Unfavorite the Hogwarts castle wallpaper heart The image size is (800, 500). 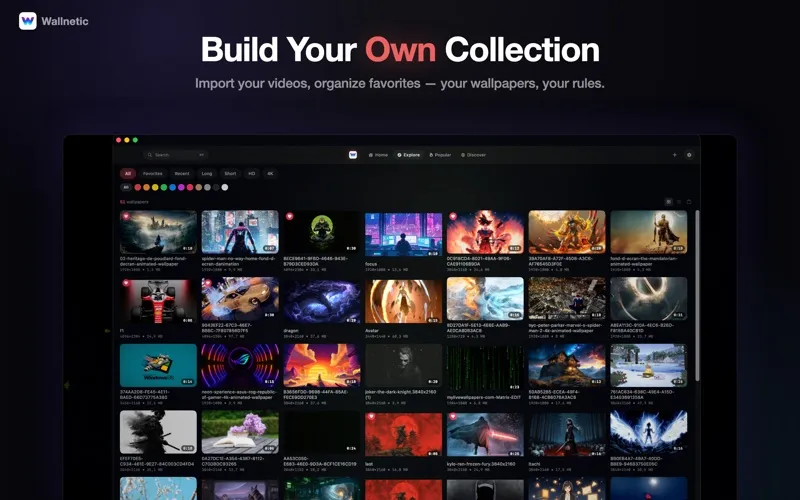[126, 216]
